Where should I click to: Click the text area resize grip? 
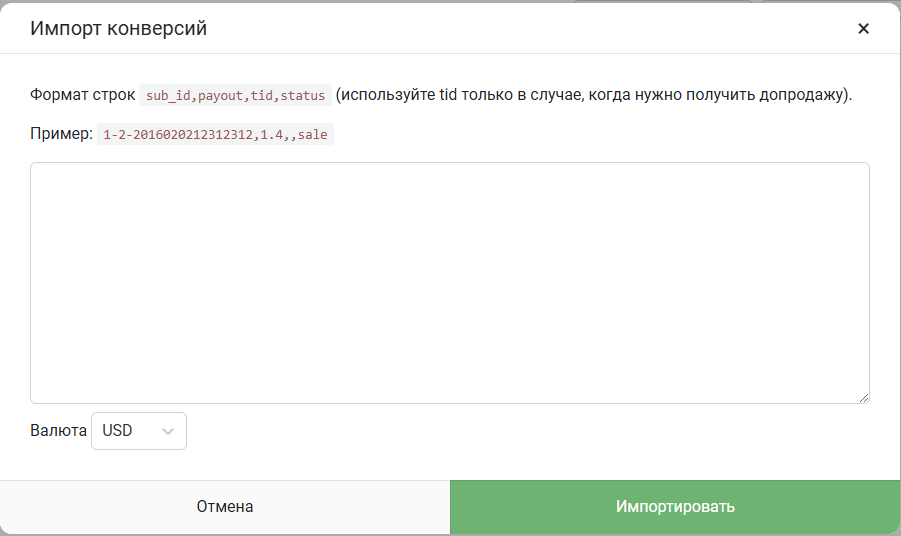coord(864,398)
